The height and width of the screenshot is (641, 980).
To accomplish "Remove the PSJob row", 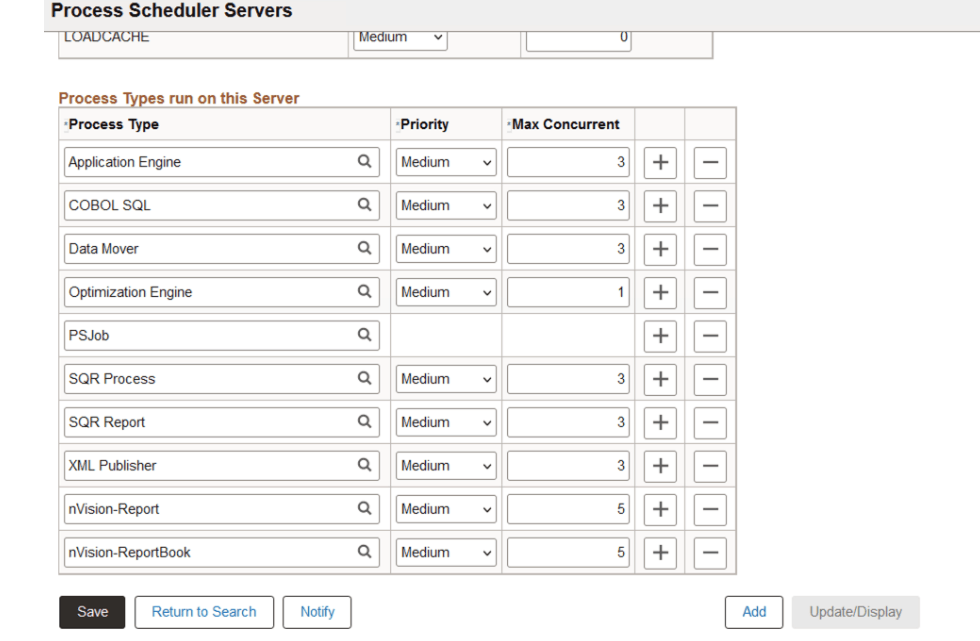I will [710, 335].
